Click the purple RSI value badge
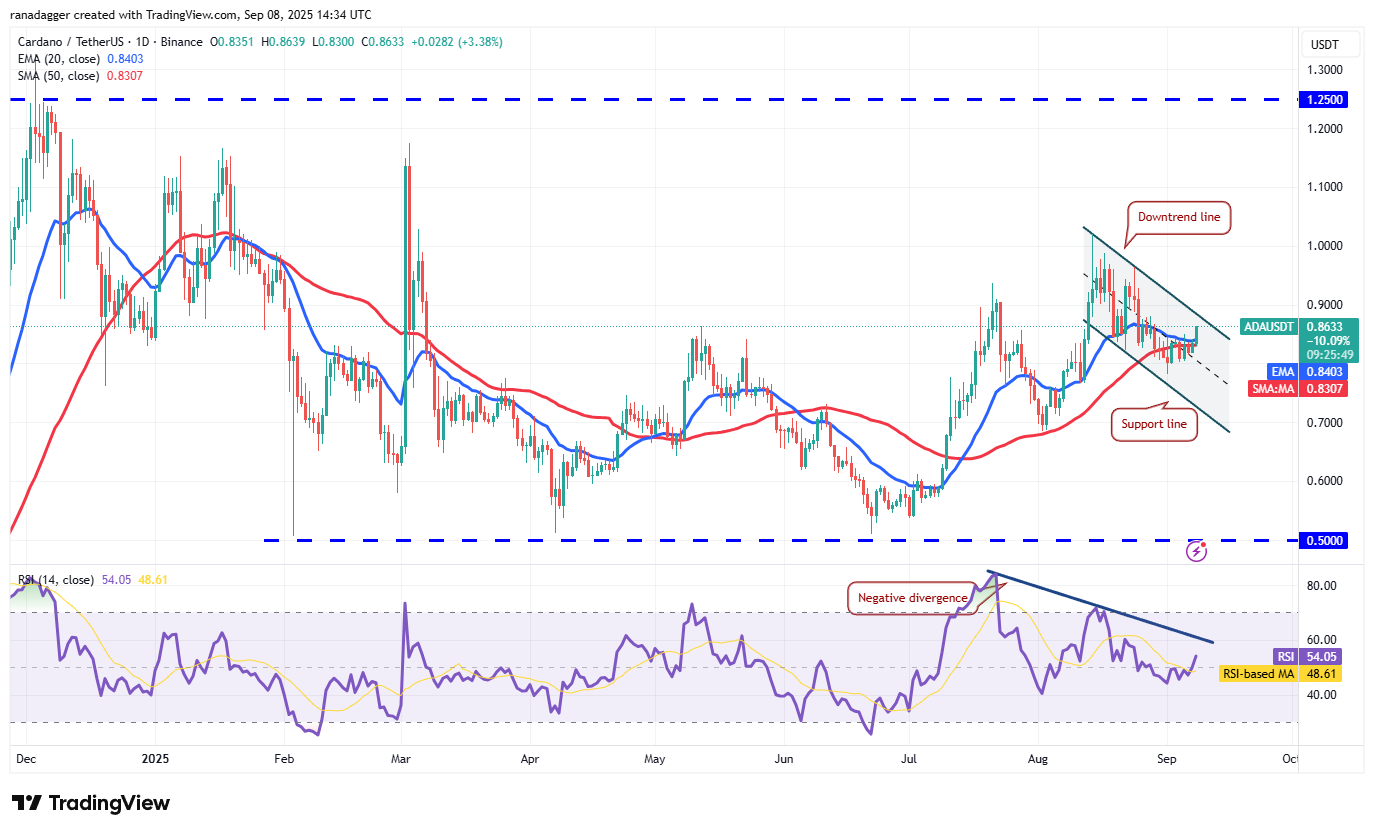Viewport: 1374px width, 833px height. pos(1290,656)
